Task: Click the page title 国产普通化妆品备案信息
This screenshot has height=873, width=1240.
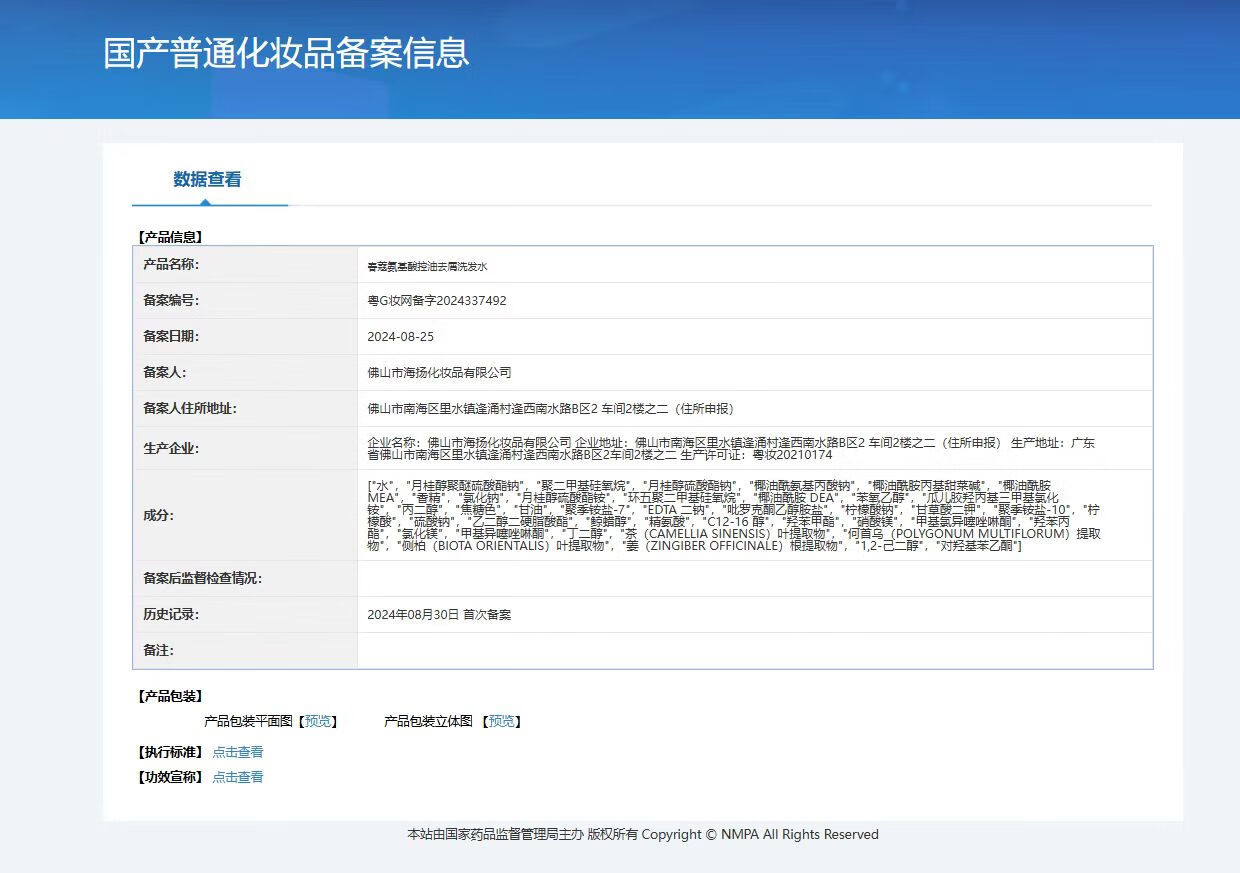Action: (286, 53)
